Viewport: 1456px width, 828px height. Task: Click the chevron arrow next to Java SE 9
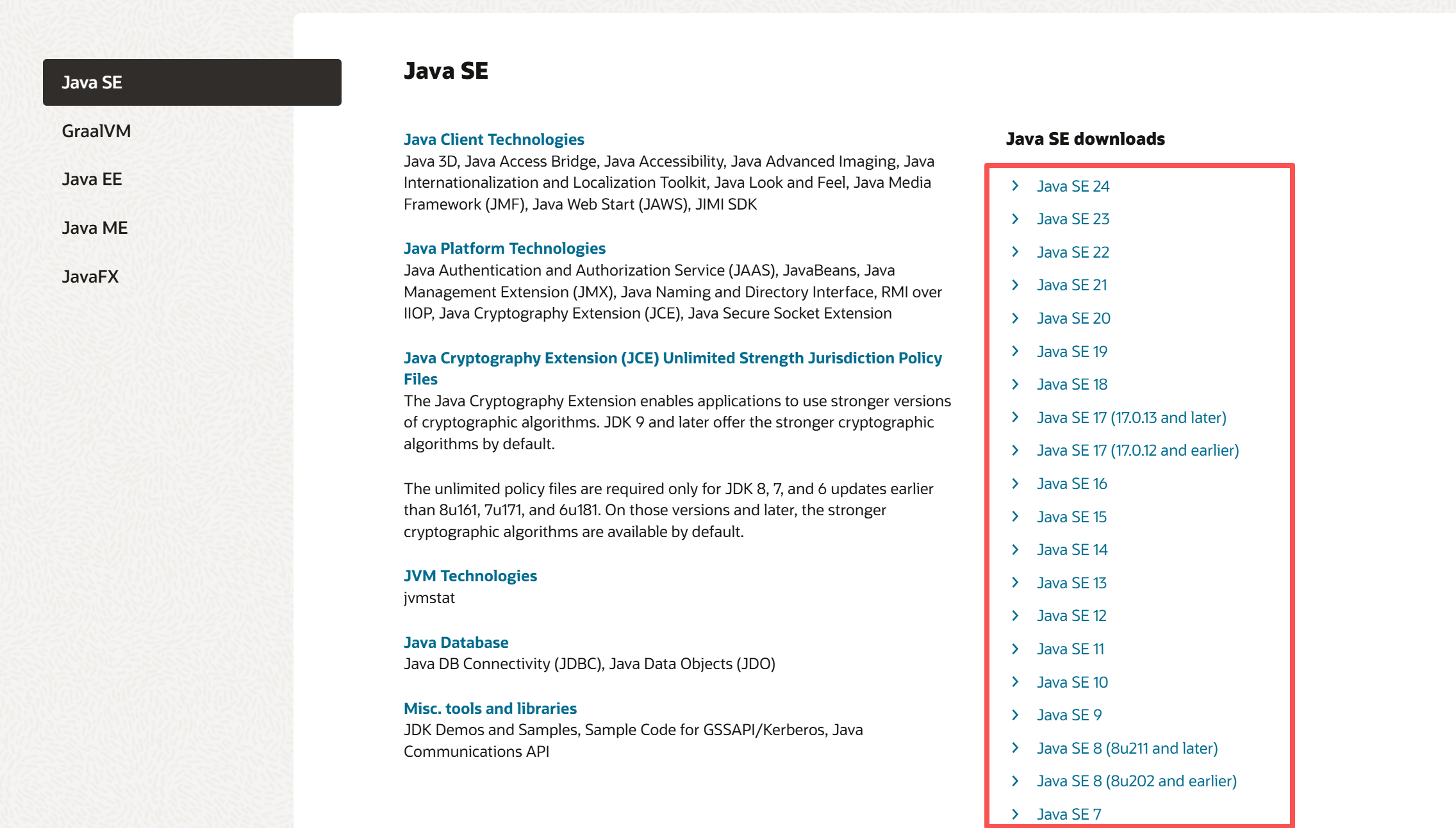point(1015,715)
